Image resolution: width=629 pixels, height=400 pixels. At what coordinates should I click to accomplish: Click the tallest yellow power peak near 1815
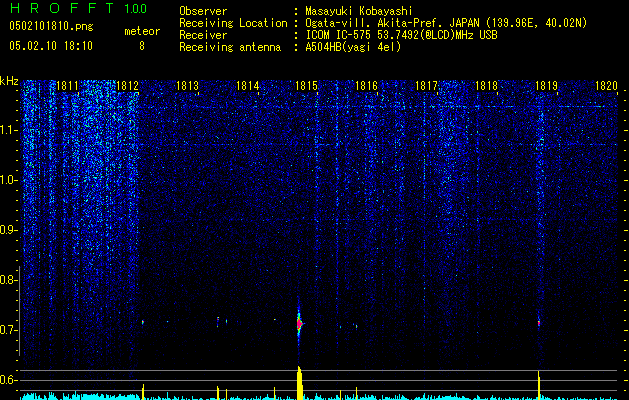tap(300, 383)
